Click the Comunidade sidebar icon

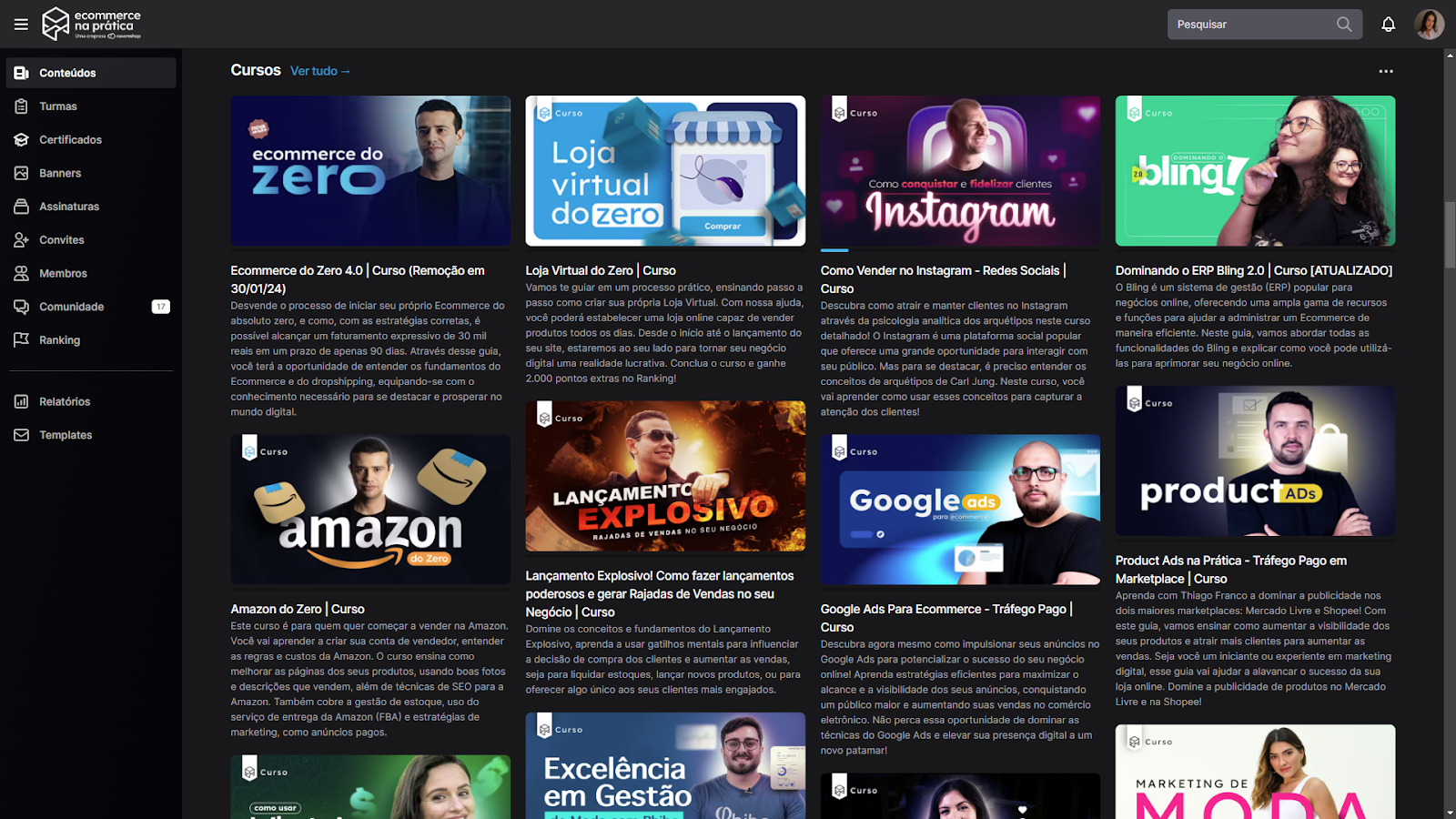pos(22,307)
